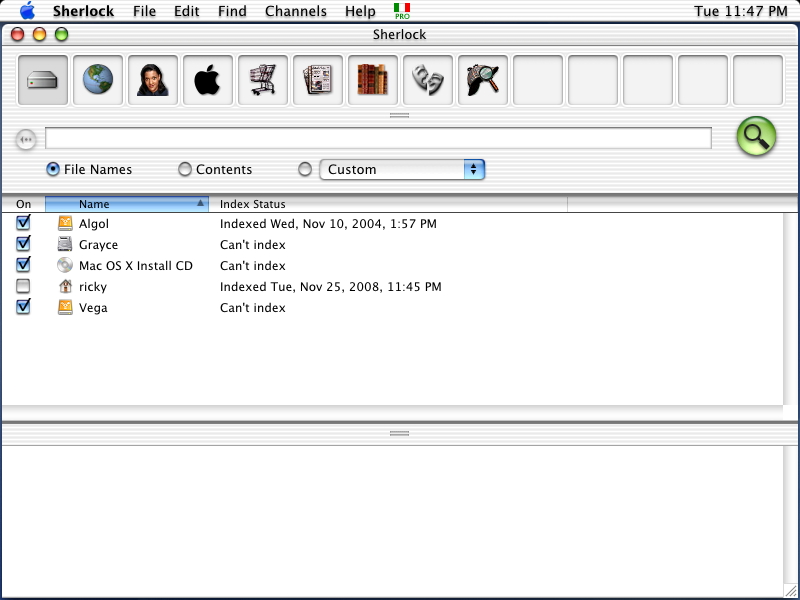Viewport: 800px width, 600px height.
Task: Open the Custom search criteria dropdown
Action: pyautogui.click(x=402, y=170)
